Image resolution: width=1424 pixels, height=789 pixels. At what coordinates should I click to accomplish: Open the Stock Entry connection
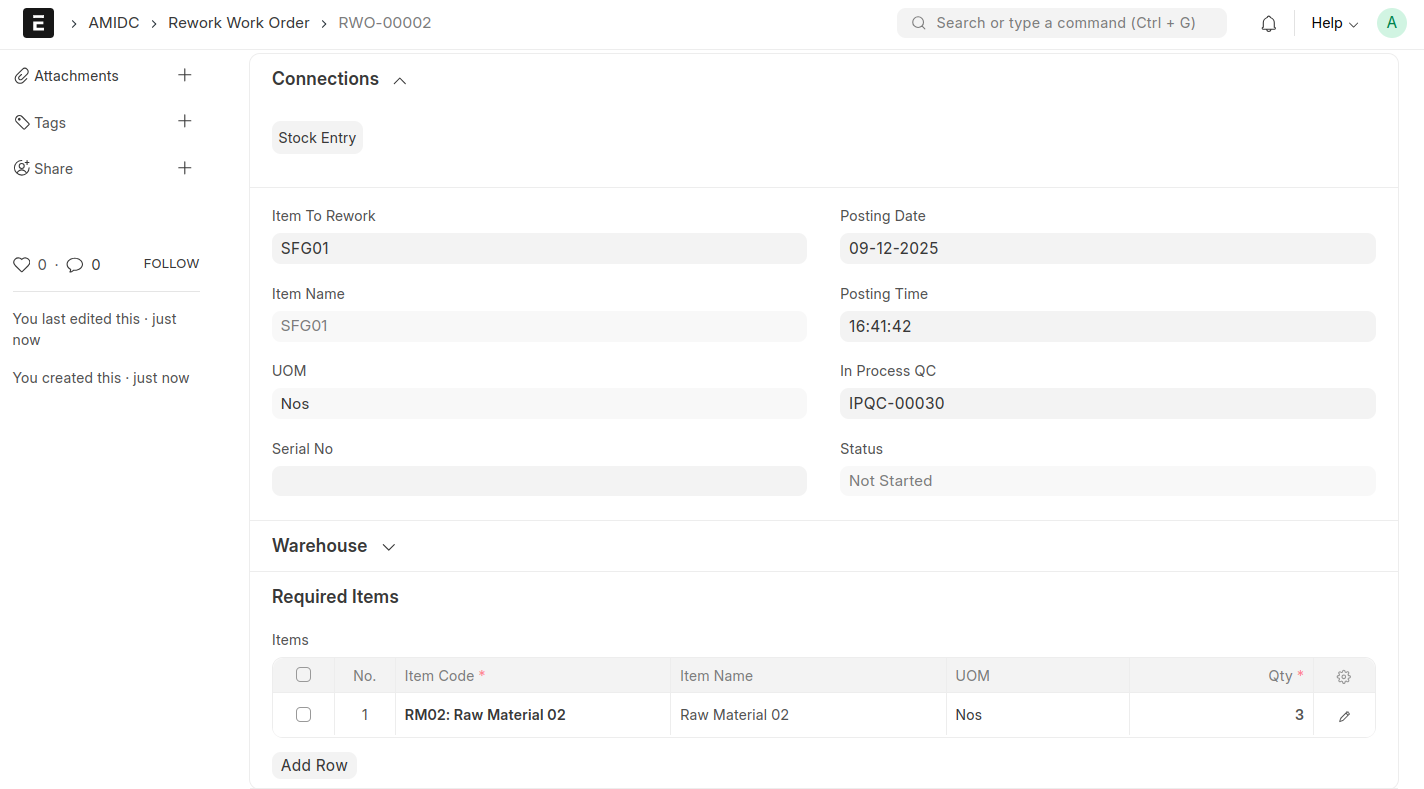(x=317, y=138)
